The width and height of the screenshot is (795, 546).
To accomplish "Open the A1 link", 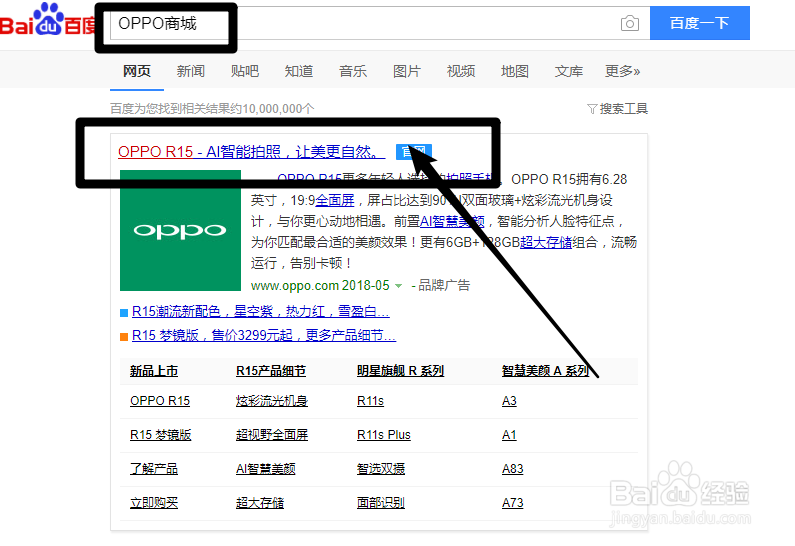I will pyautogui.click(x=509, y=435).
